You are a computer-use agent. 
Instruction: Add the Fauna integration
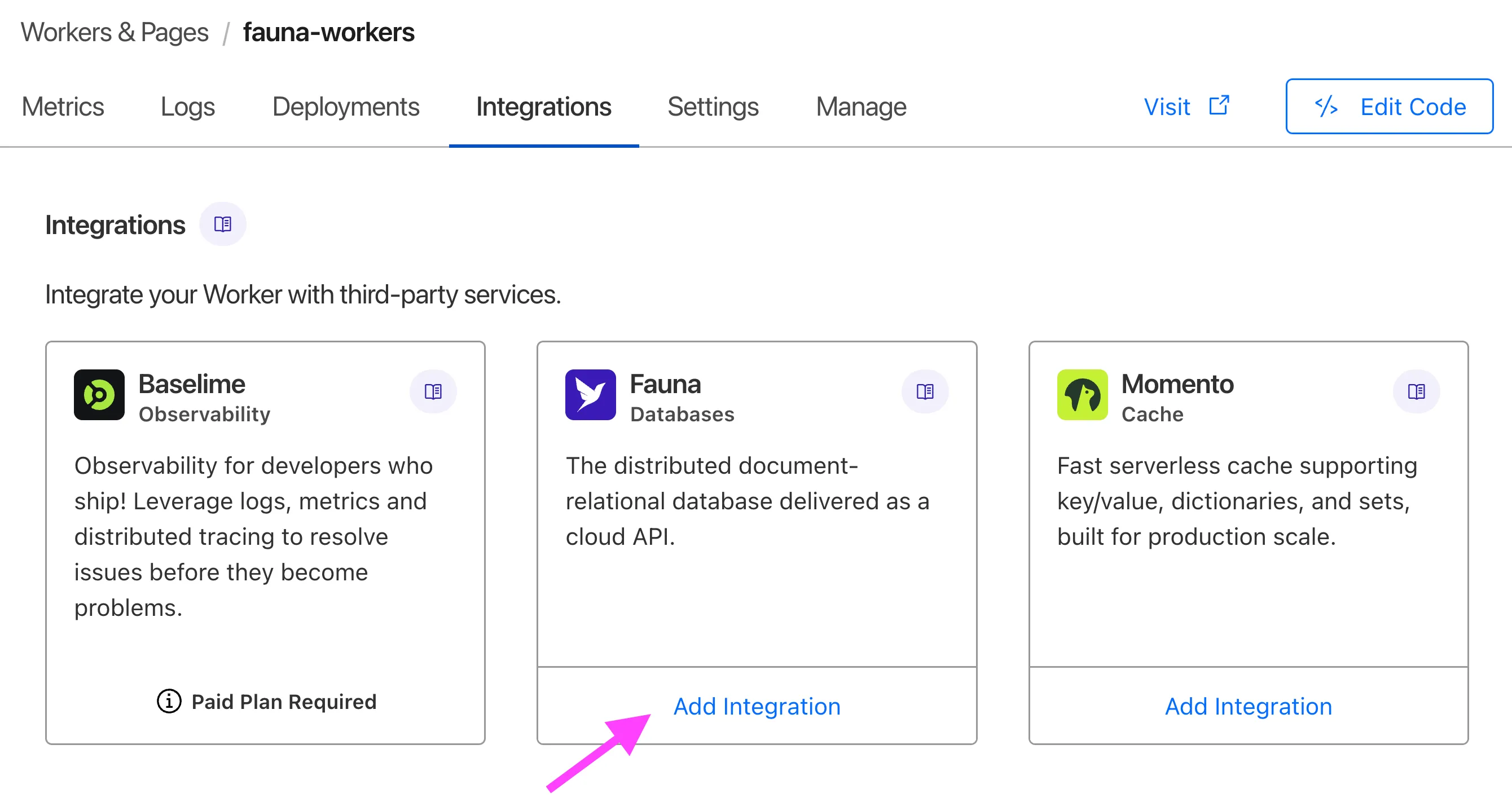tap(757, 706)
